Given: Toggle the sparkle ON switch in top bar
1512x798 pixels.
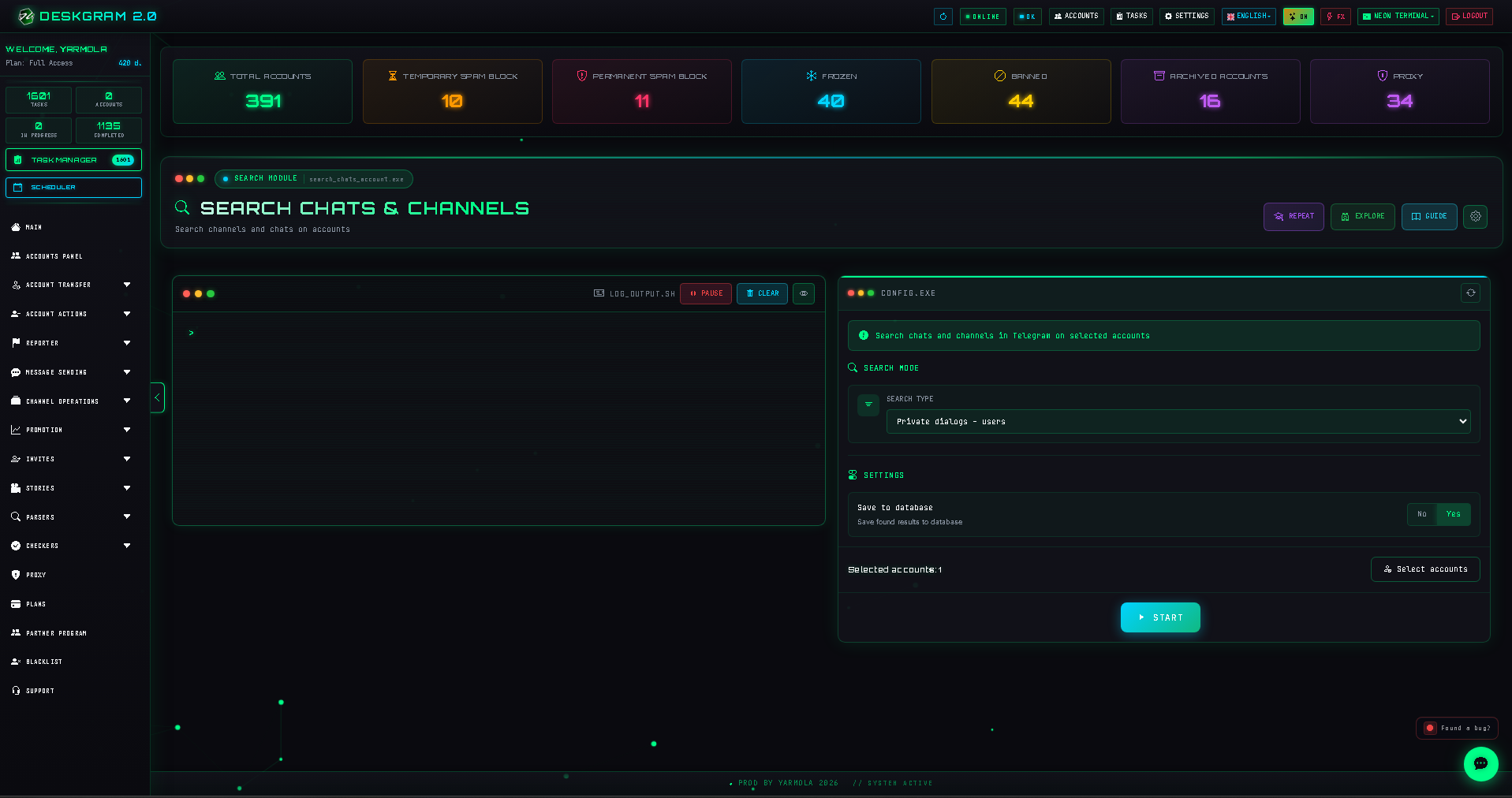Looking at the screenshot, I should tap(1298, 16).
